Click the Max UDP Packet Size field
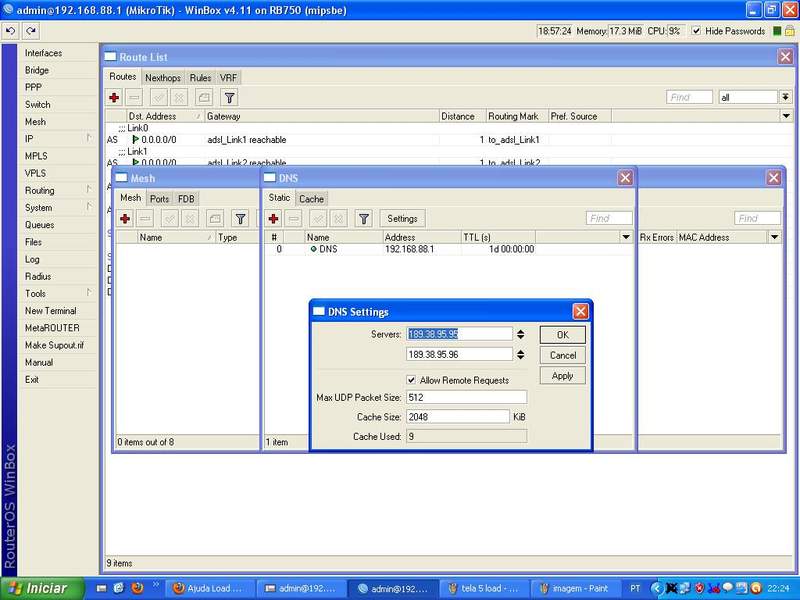Viewport: 800px width, 600px height. click(466, 397)
